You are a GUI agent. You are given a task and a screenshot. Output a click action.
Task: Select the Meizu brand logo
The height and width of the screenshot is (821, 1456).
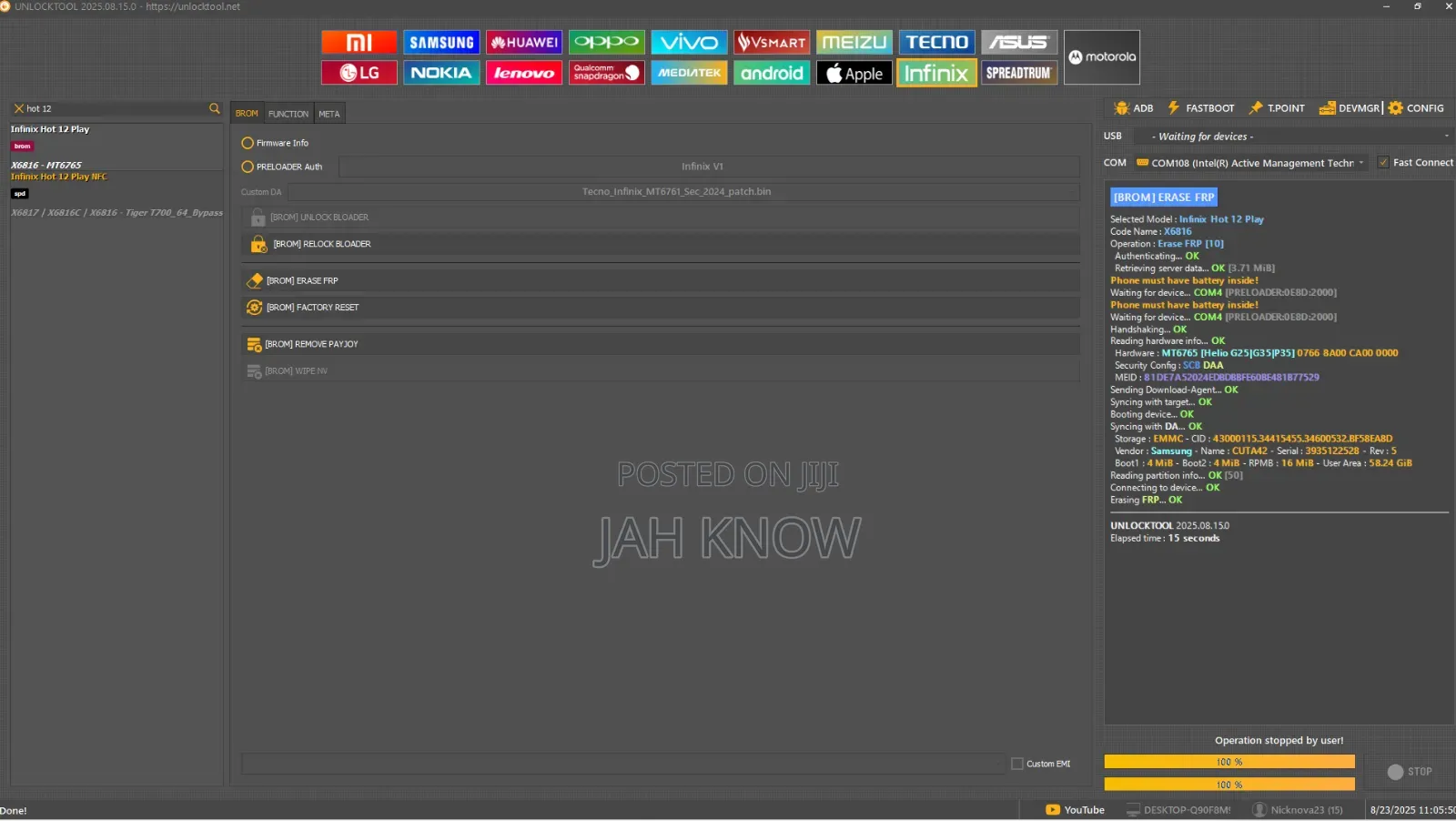[x=854, y=42]
